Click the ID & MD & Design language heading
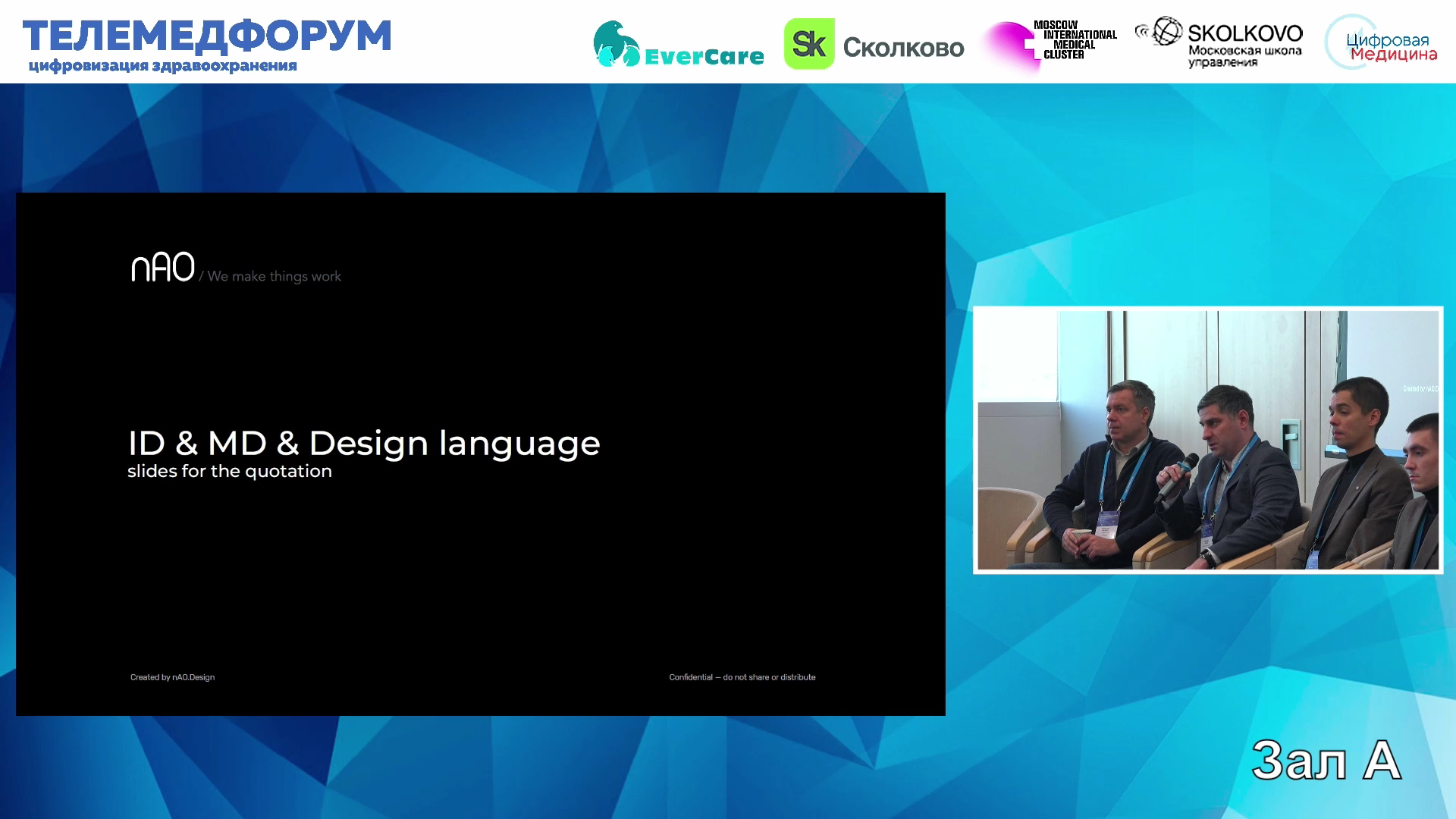Viewport: 1456px width, 819px height. click(x=363, y=443)
